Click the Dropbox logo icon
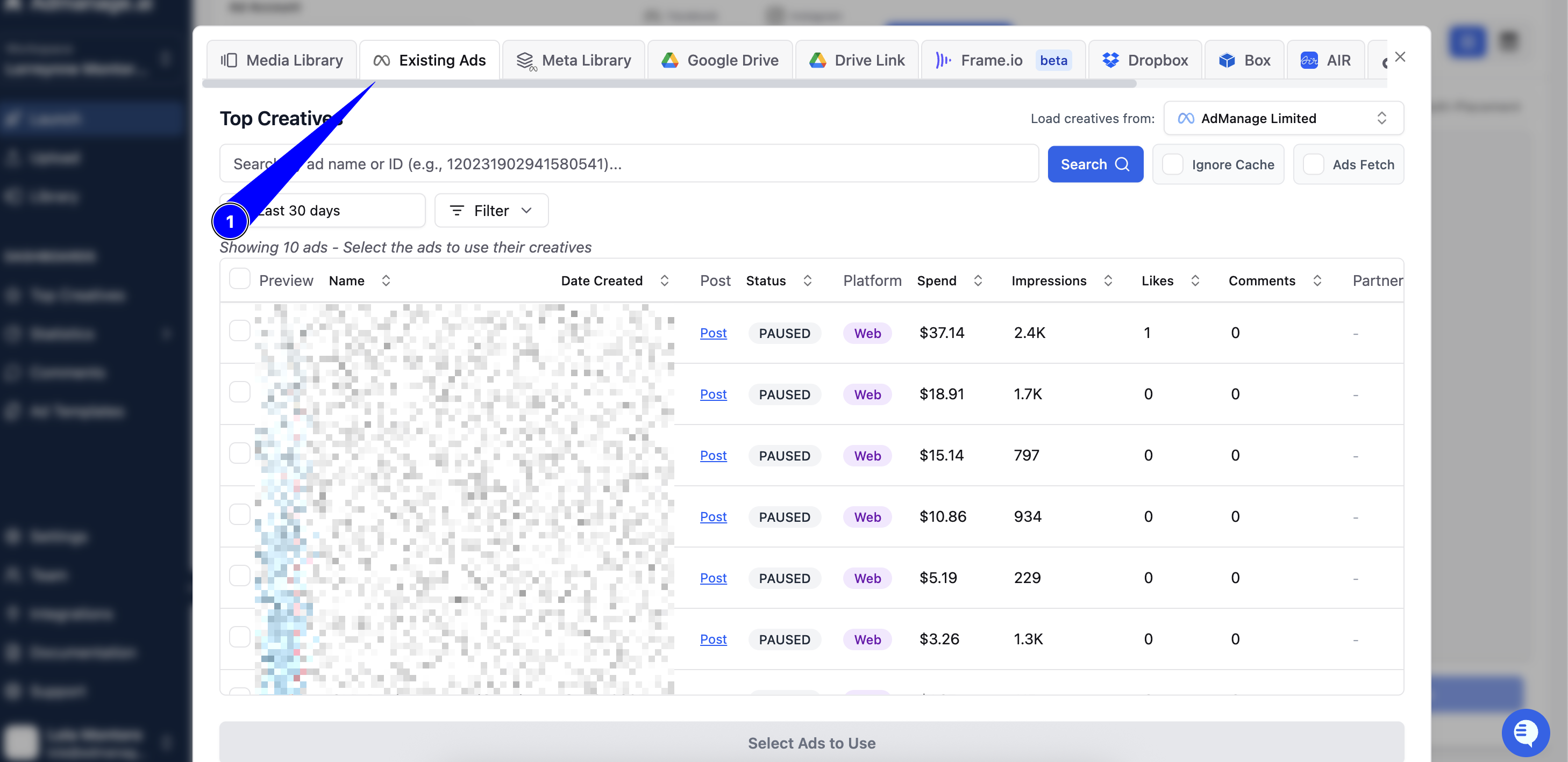The image size is (1568, 762). [x=1111, y=60]
